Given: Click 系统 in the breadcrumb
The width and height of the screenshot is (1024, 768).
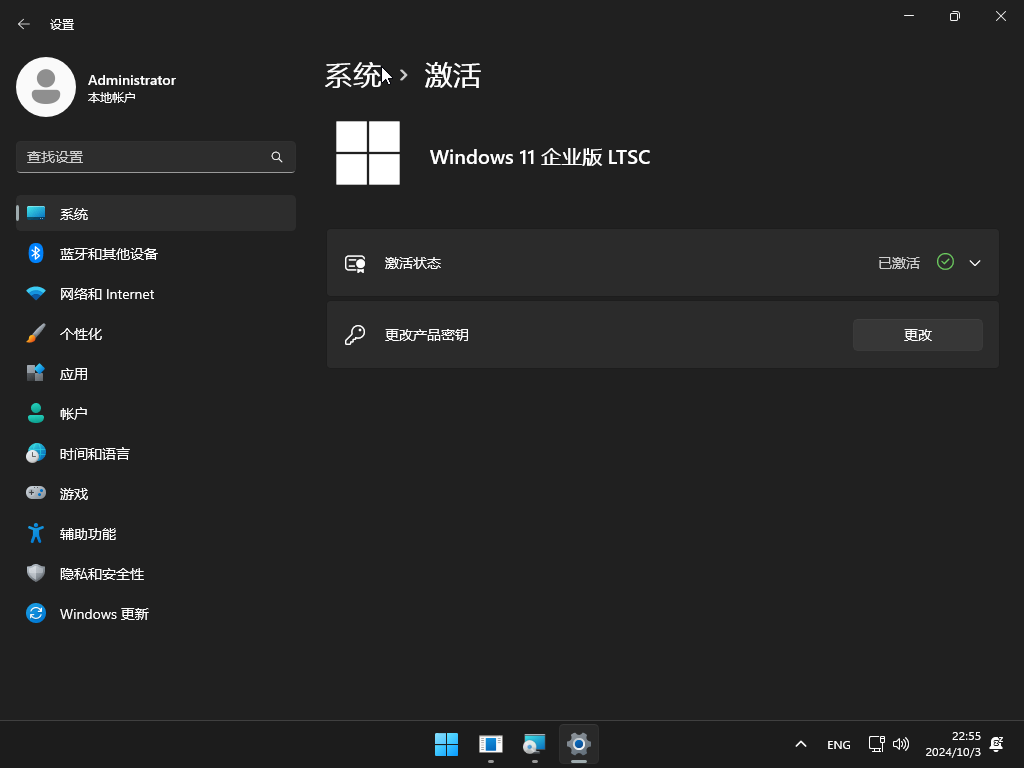Looking at the screenshot, I should pyautogui.click(x=353, y=76).
